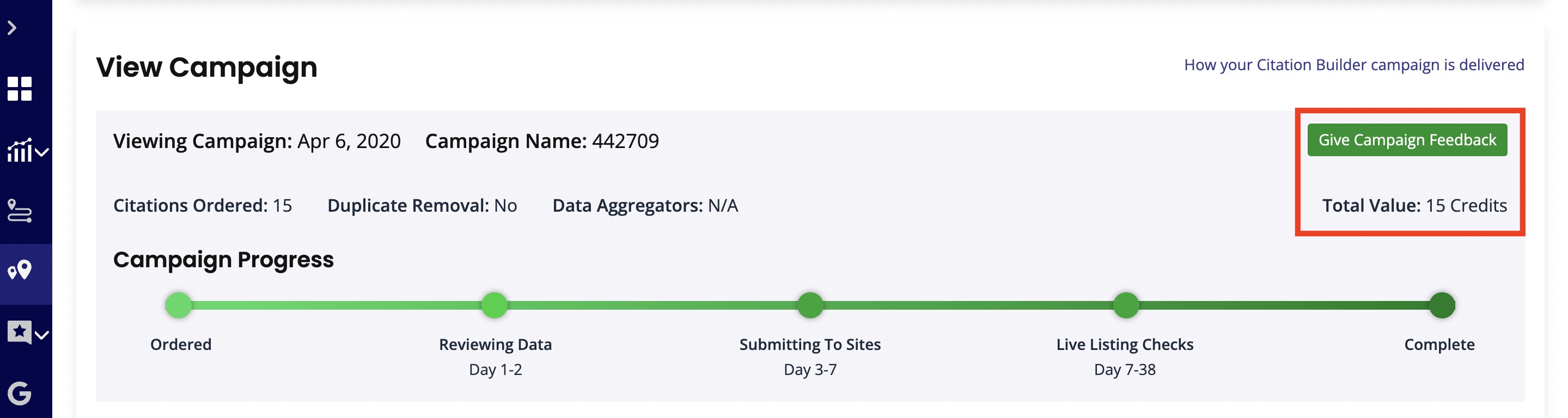
Task: Click the Campaign Progress bar between Ordered and Reviewing
Action: tap(336, 305)
